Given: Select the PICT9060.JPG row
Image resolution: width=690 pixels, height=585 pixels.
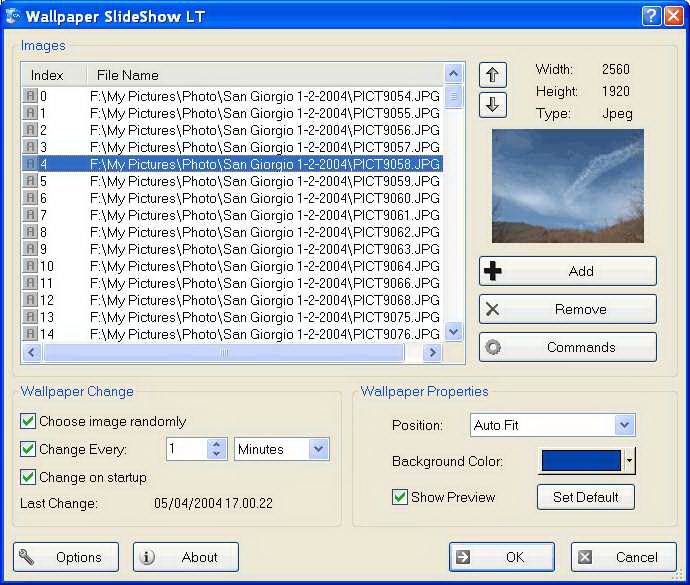Looking at the screenshot, I should tap(232, 198).
